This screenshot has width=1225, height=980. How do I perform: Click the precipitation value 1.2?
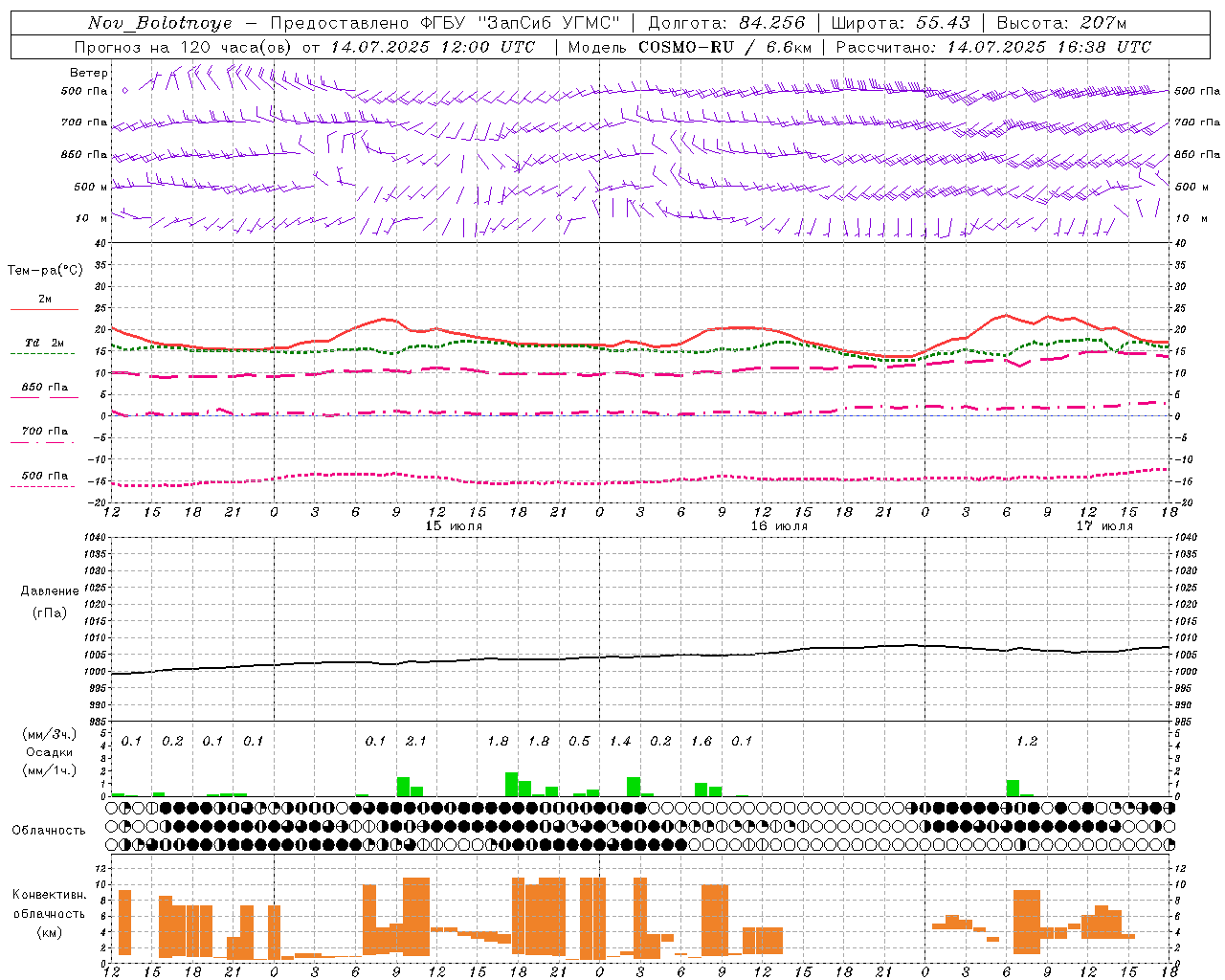click(1027, 741)
